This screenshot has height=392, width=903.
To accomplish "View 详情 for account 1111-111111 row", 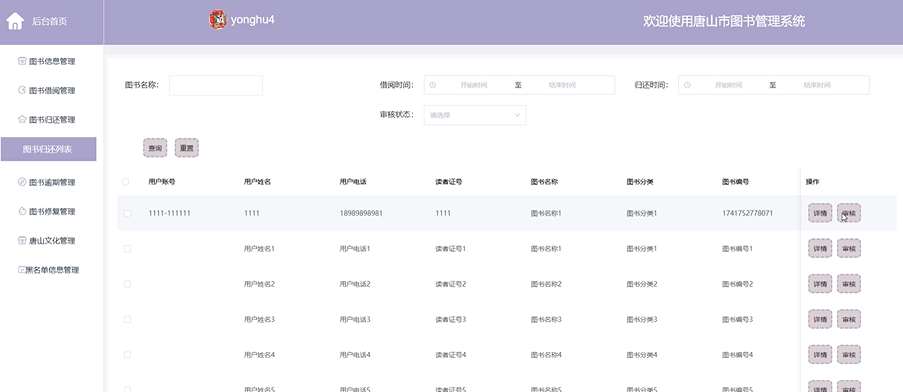I will click(820, 213).
